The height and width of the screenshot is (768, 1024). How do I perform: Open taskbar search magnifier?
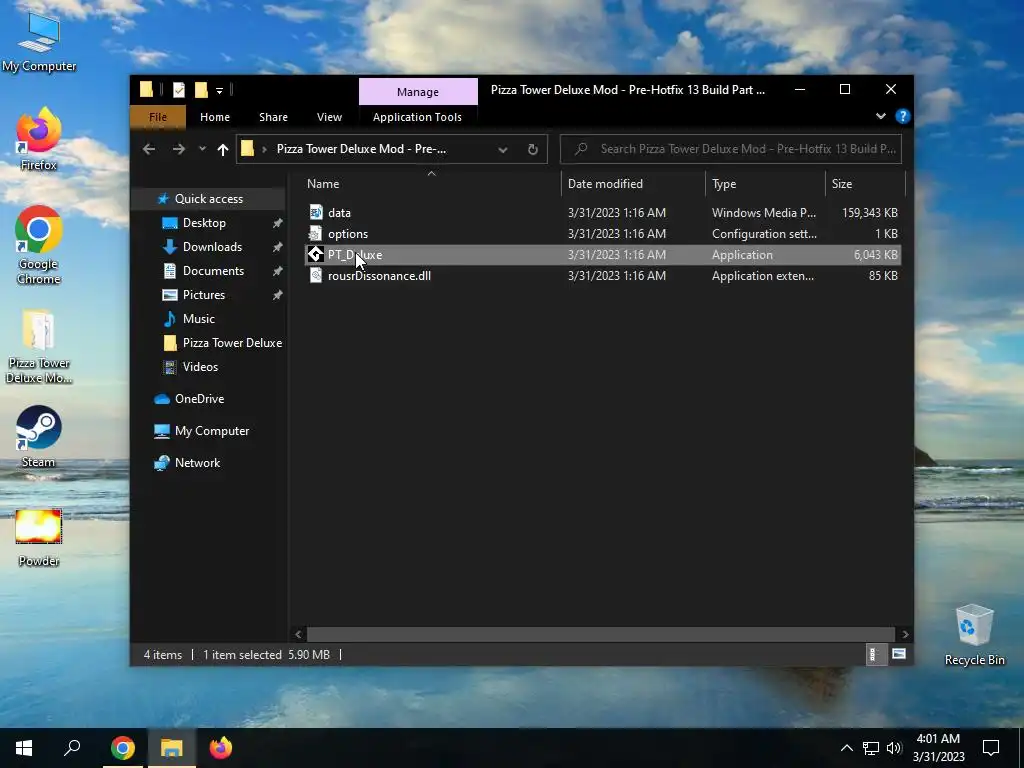point(72,748)
